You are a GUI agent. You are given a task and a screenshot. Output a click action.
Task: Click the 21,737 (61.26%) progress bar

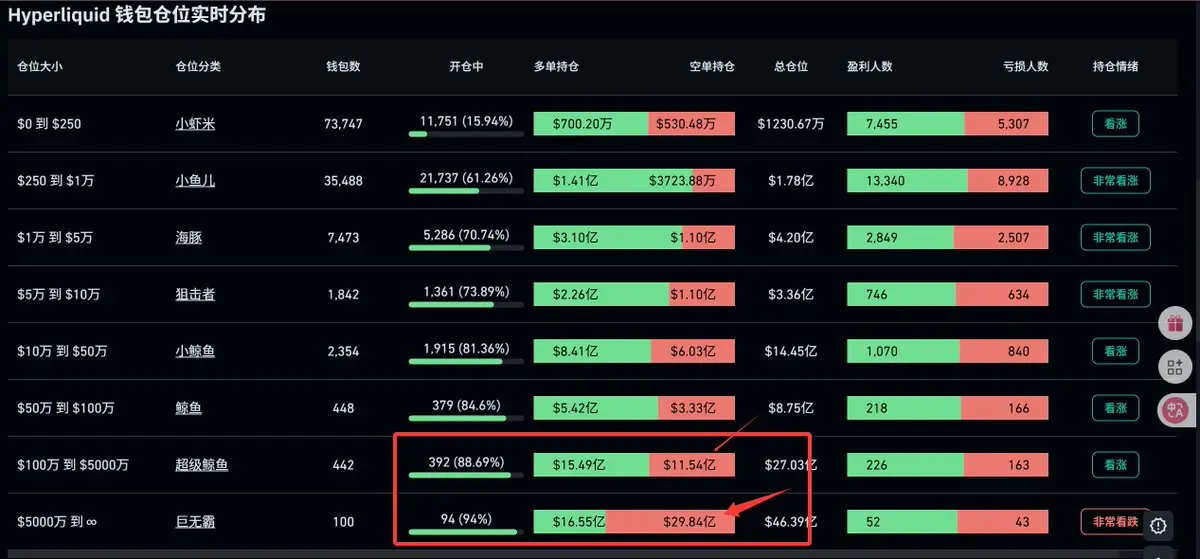coord(466,191)
